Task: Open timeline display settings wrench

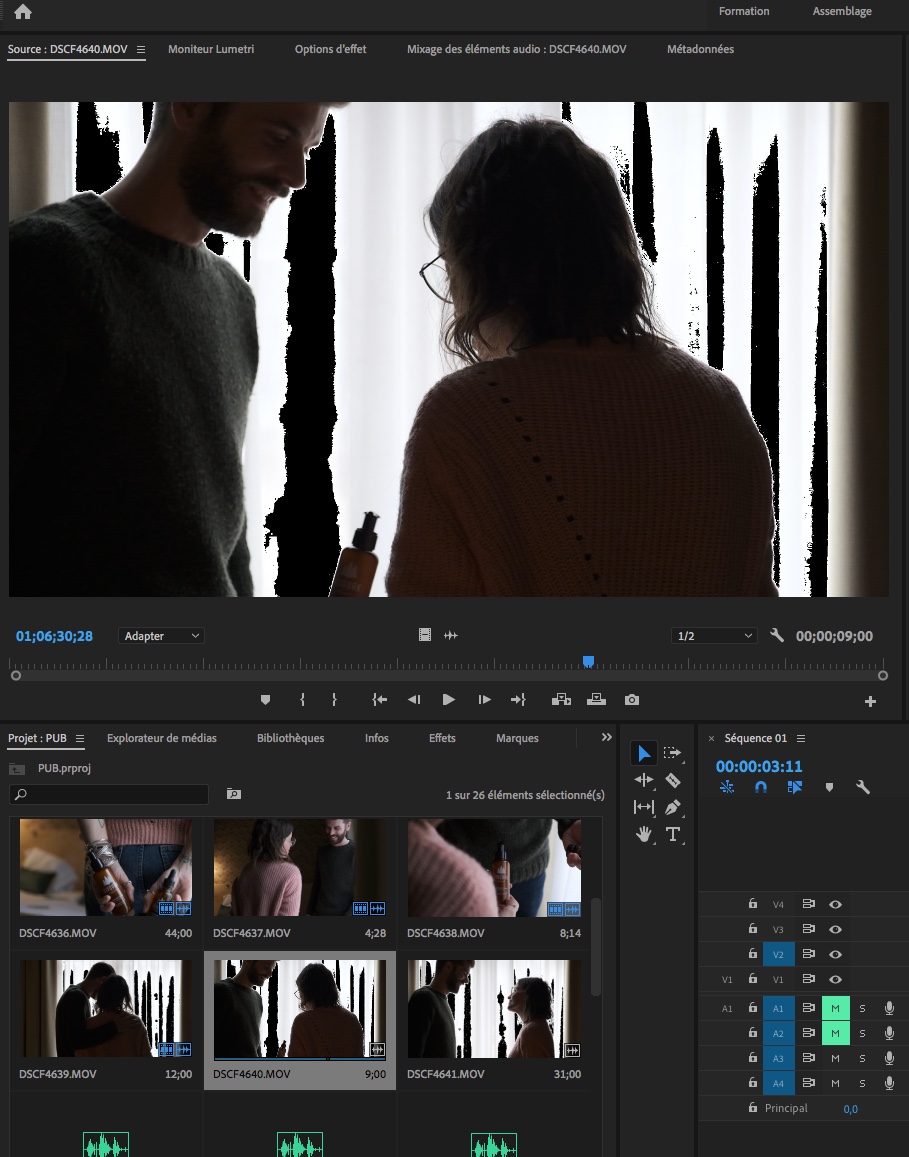Action: (x=863, y=787)
